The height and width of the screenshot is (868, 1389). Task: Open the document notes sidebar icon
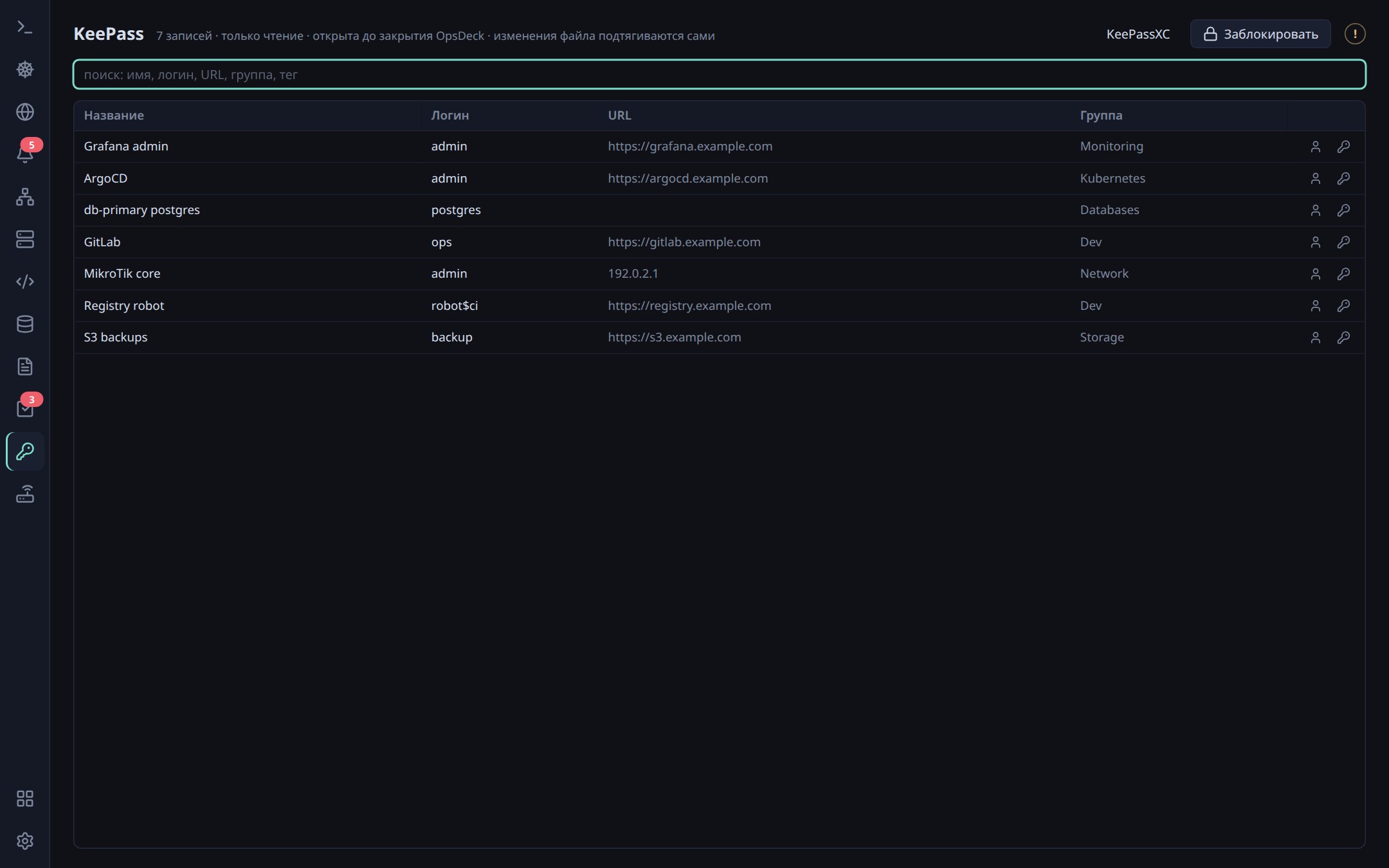tap(24, 366)
